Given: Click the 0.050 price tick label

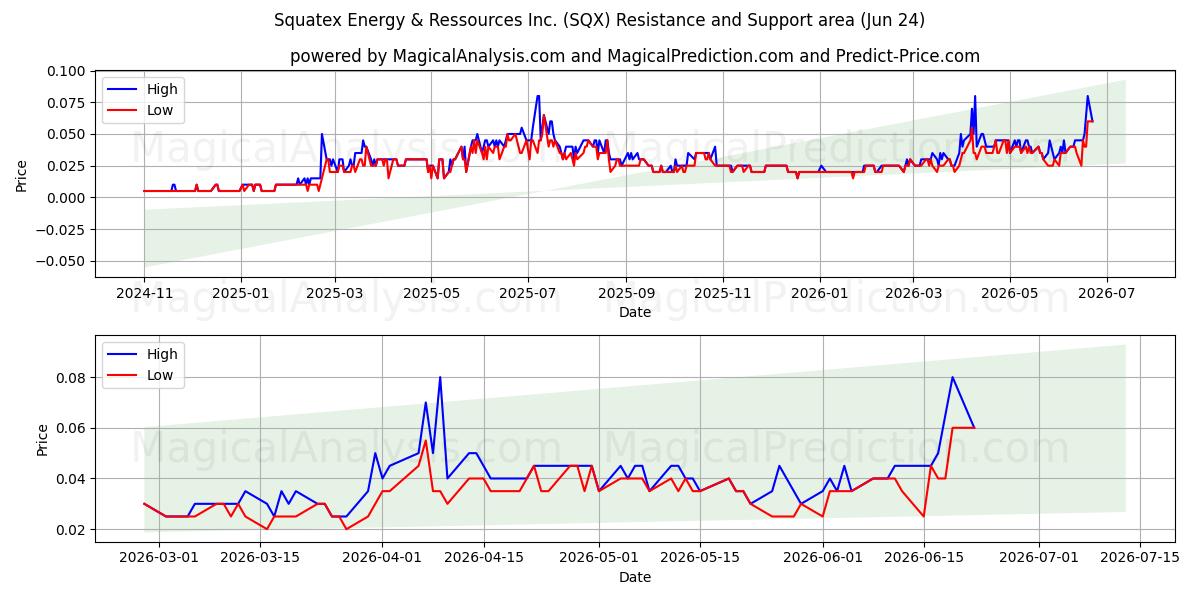Looking at the screenshot, I should click(x=66, y=134).
